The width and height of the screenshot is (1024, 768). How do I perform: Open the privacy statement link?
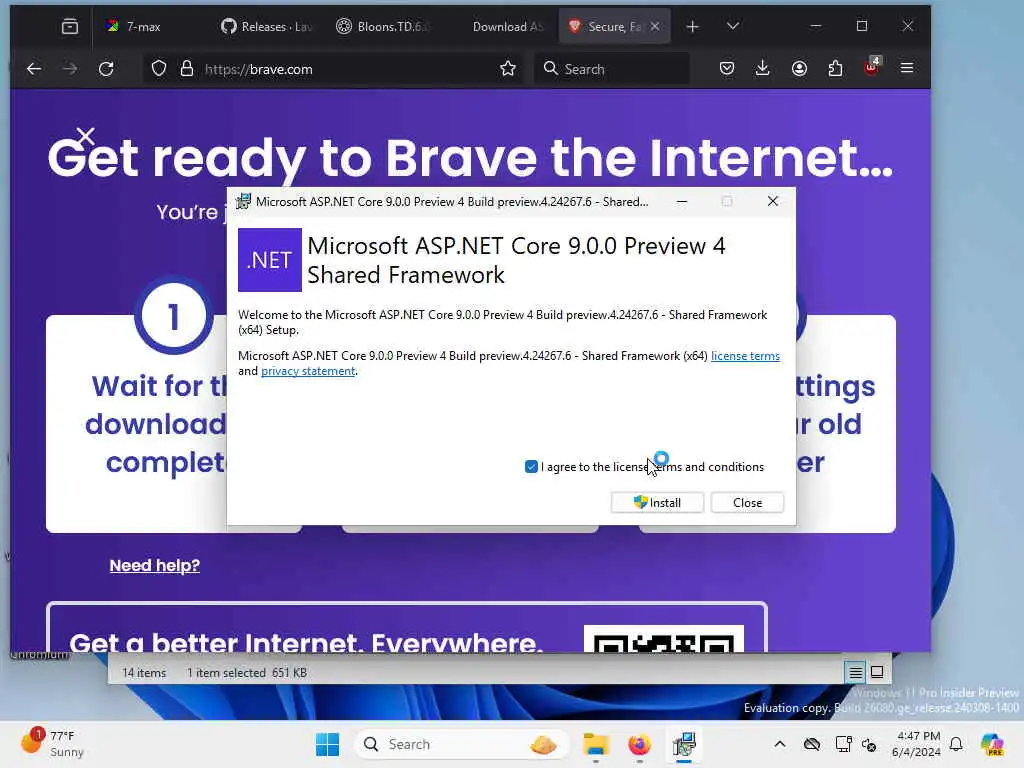pyautogui.click(x=308, y=371)
